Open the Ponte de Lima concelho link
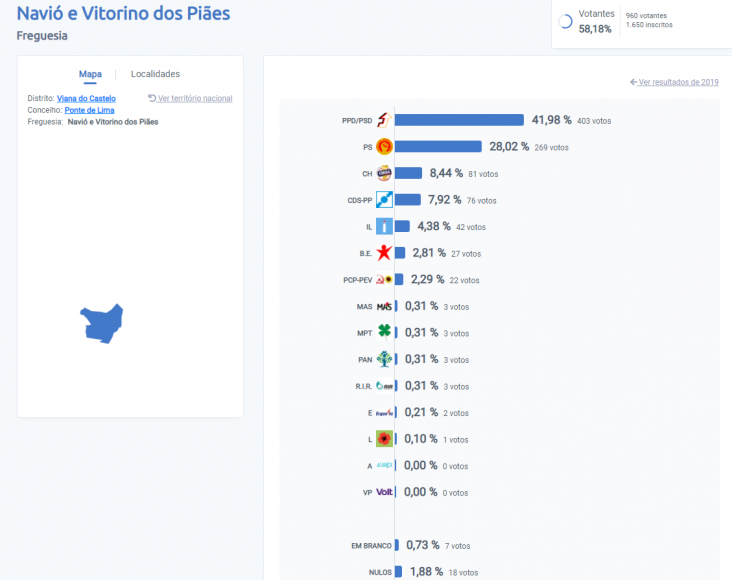The height and width of the screenshot is (580, 732). click(x=89, y=110)
